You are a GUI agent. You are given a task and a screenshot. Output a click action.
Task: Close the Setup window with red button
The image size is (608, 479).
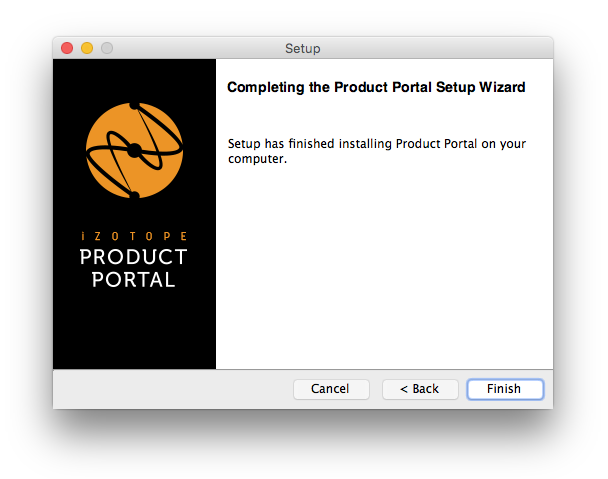point(67,48)
